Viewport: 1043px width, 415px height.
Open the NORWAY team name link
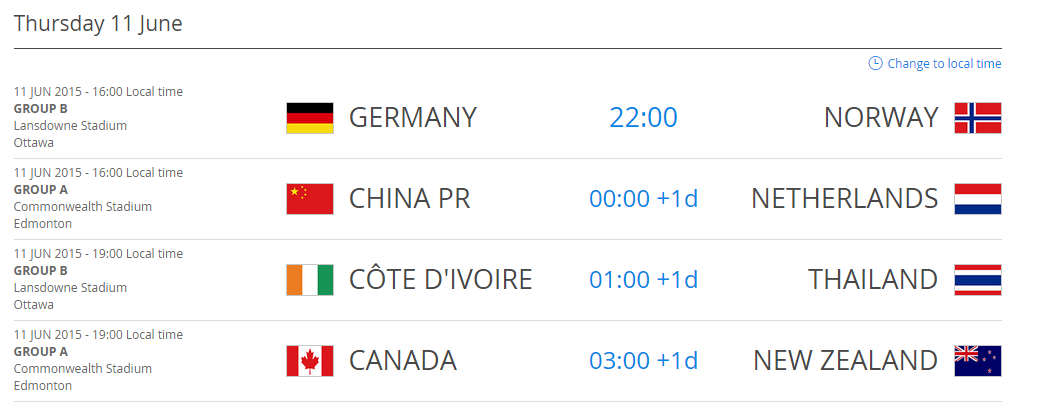coord(881,118)
